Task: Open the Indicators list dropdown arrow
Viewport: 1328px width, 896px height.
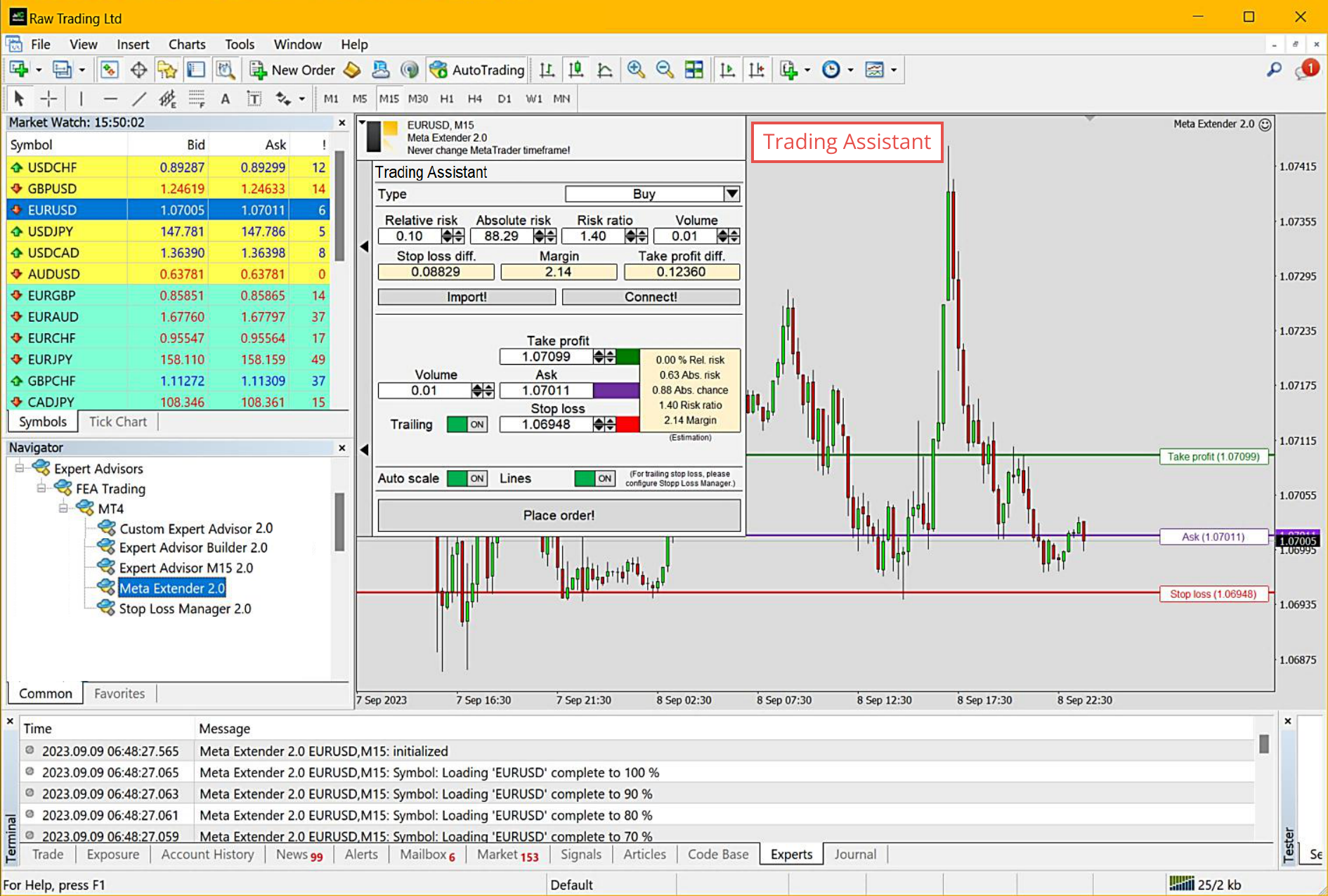Action: pyautogui.click(x=807, y=70)
